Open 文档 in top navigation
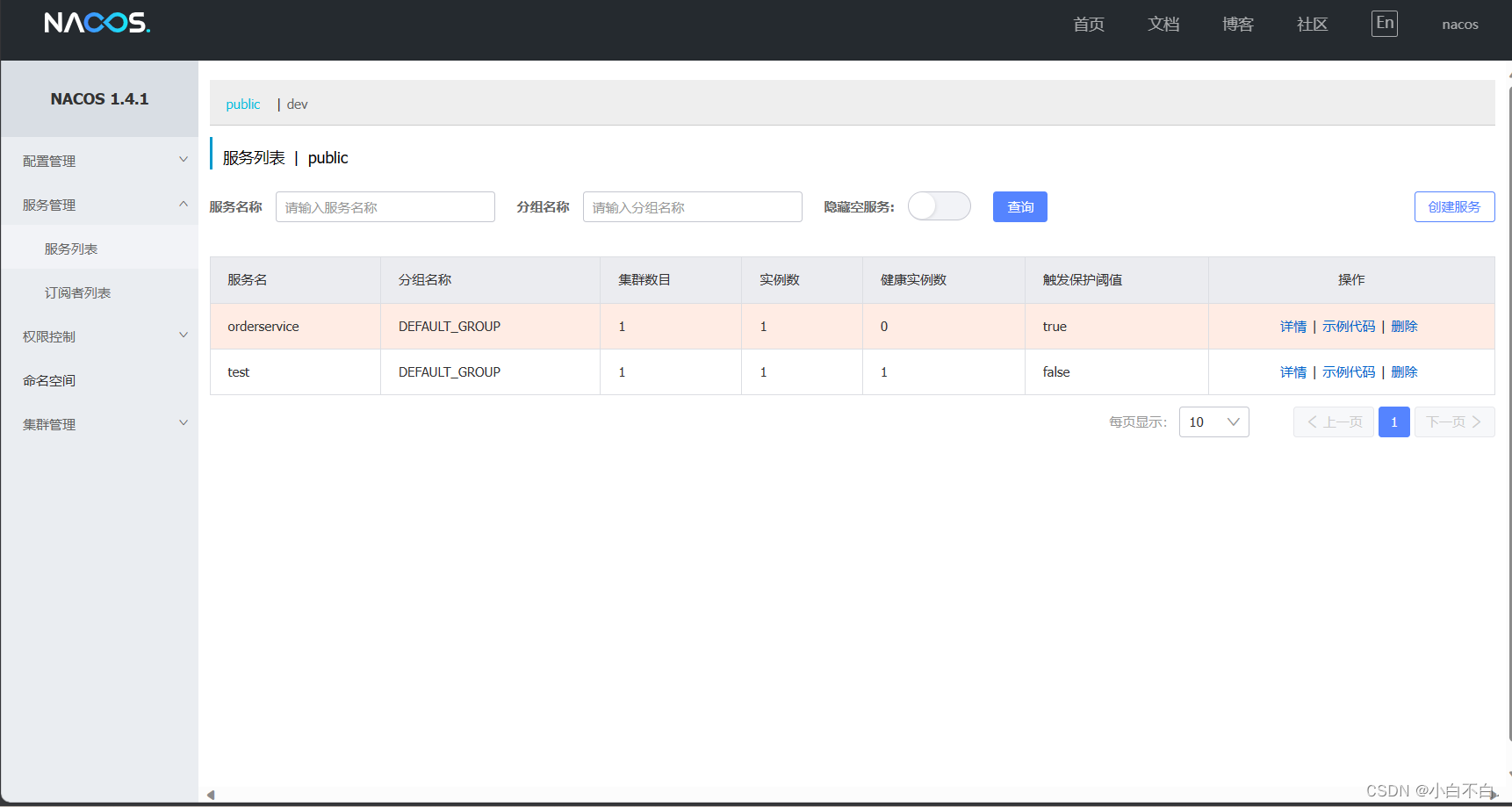1512x807 pixels. (1163, 25)
